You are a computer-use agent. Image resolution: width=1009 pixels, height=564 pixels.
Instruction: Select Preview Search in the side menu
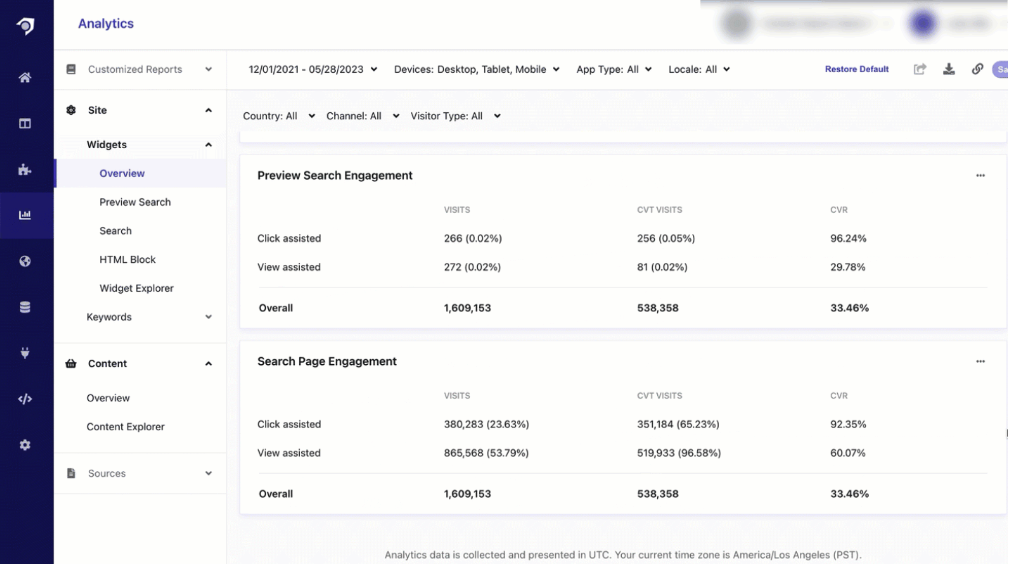tap(135, 202)
